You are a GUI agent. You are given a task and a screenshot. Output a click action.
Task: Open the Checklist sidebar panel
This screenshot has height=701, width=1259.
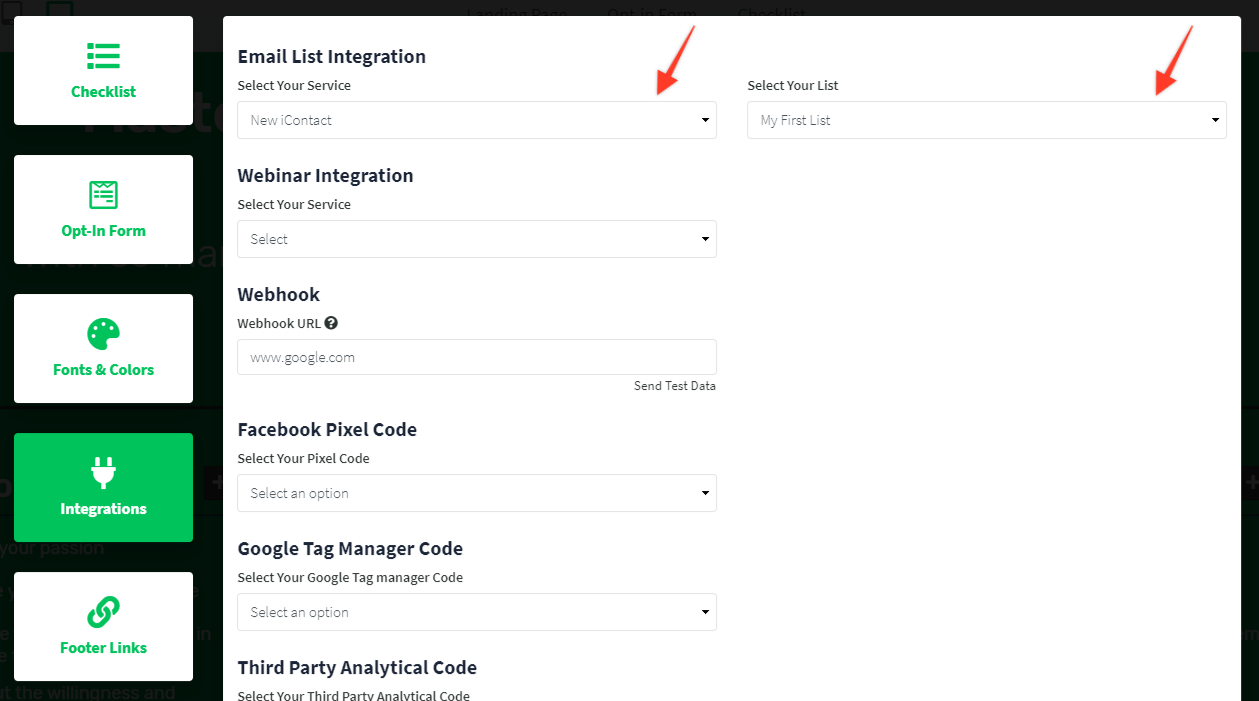[x=103, y=70]
